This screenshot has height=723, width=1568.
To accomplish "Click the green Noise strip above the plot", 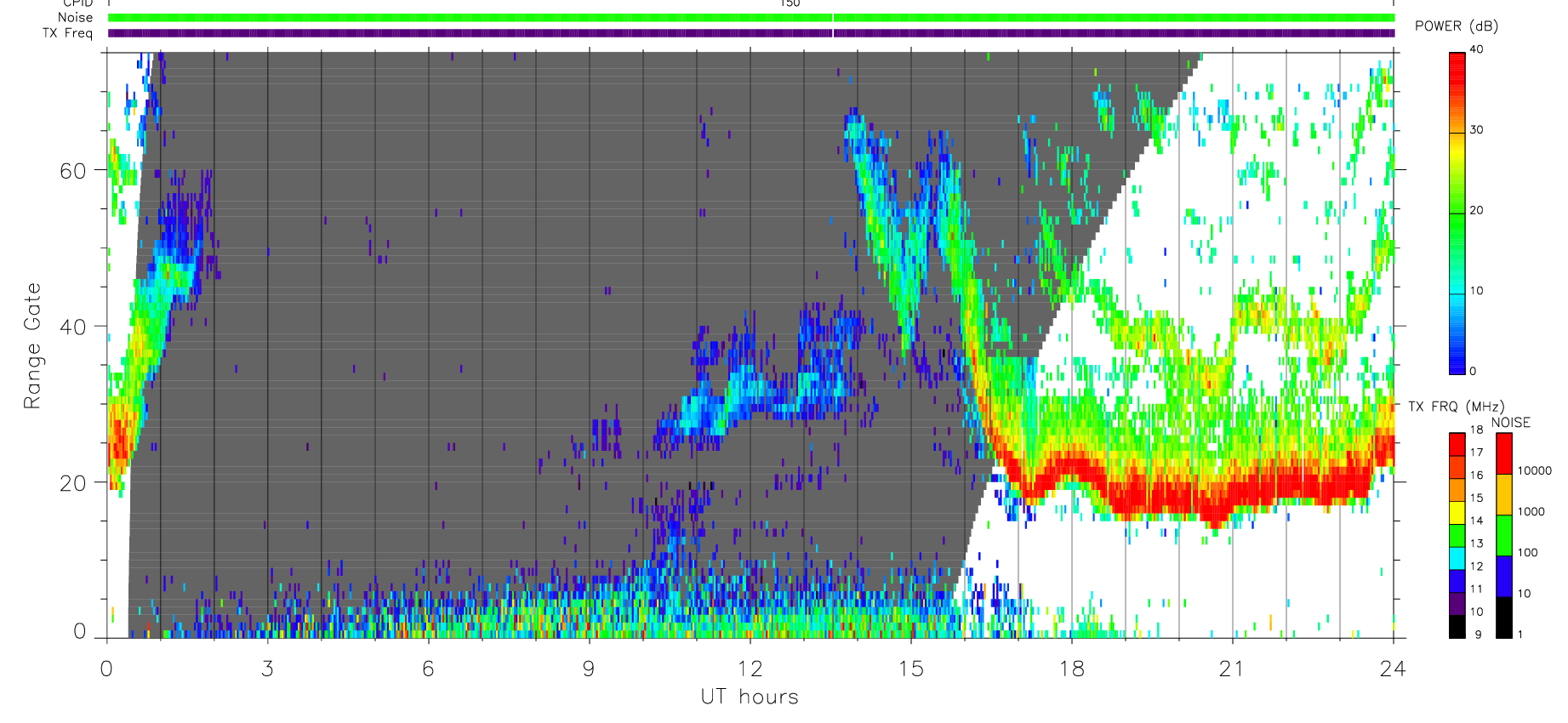I will coord(752,18).
